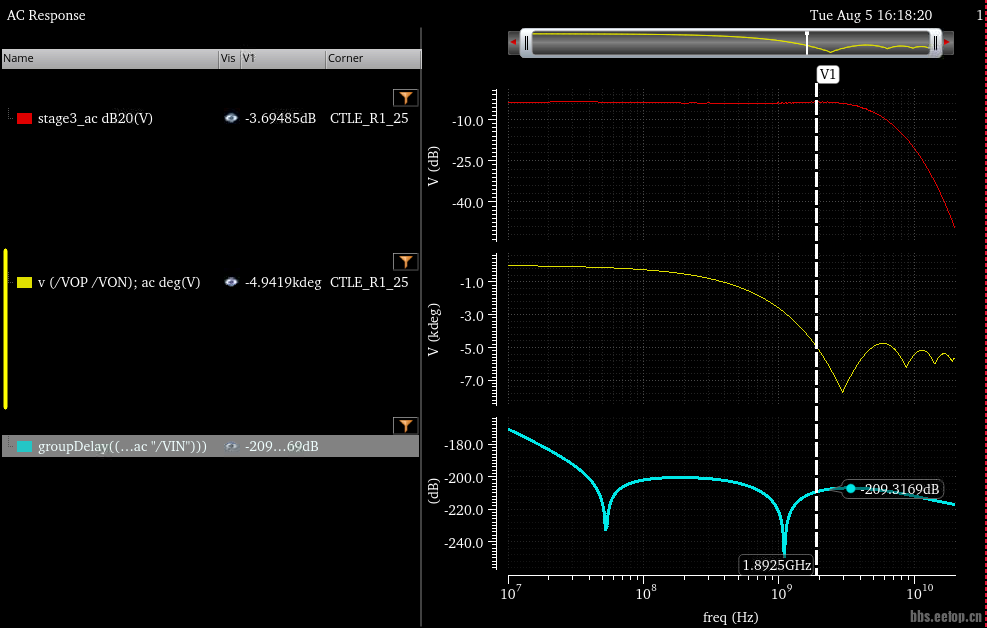
Task: Click the cyan color swatch of groupDelay
Action: [x=25, y=446]
